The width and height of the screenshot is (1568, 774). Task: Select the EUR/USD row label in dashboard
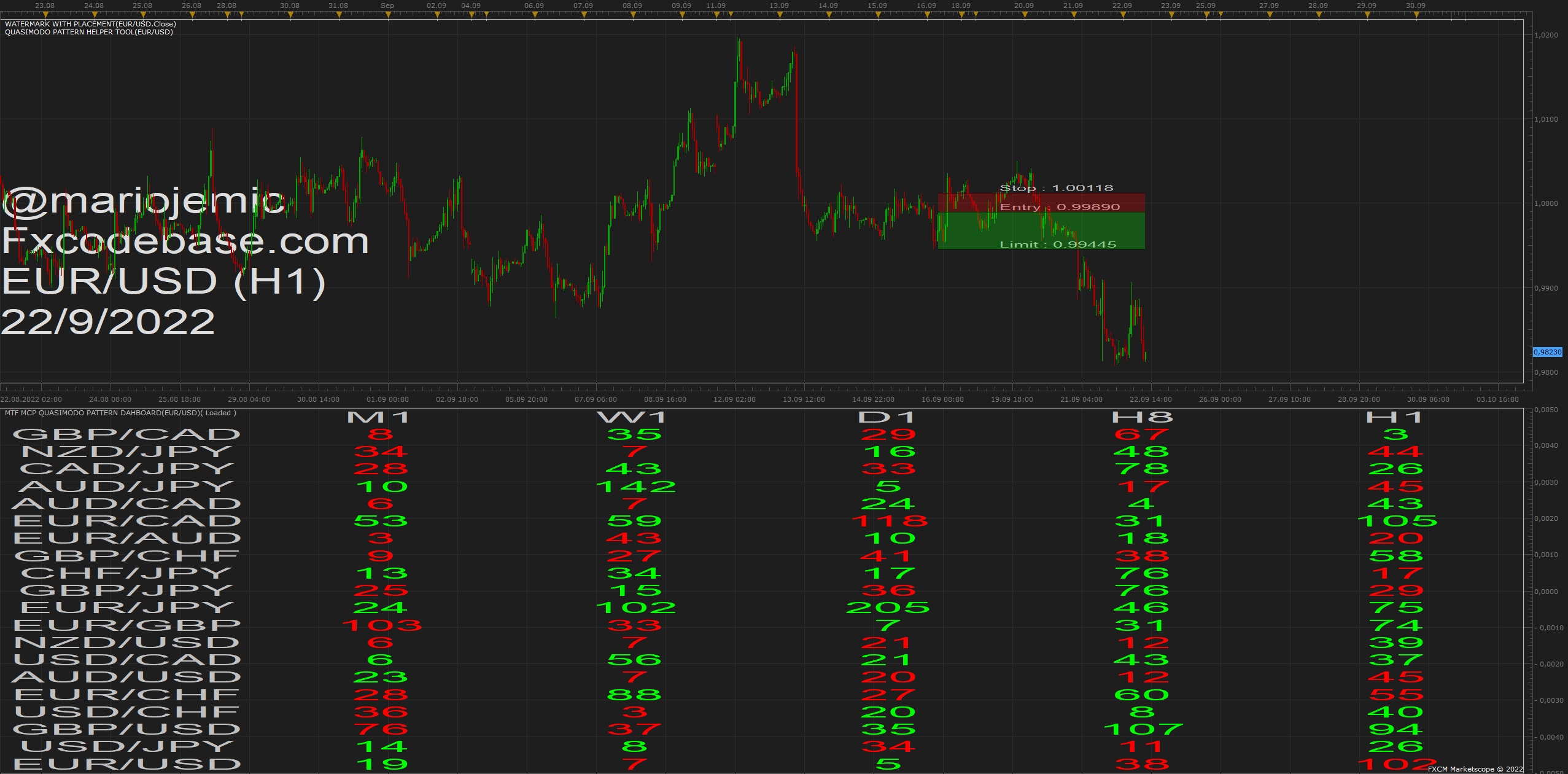tap(126, 764)
